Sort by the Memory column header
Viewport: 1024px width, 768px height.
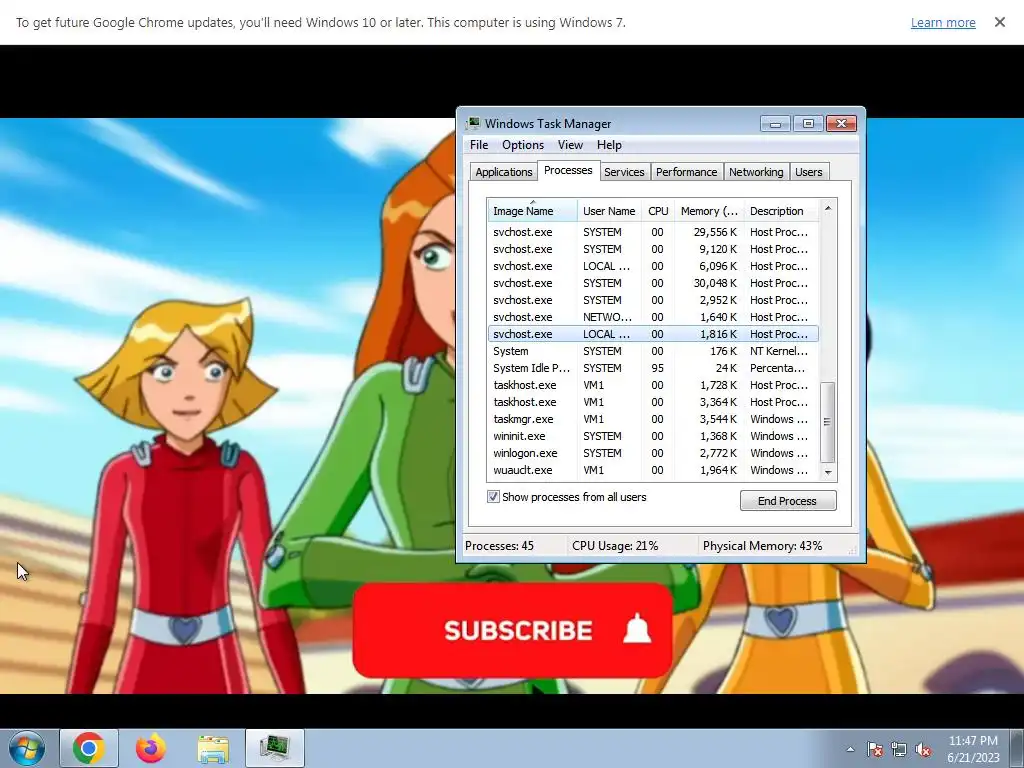(x=709, y=211)
